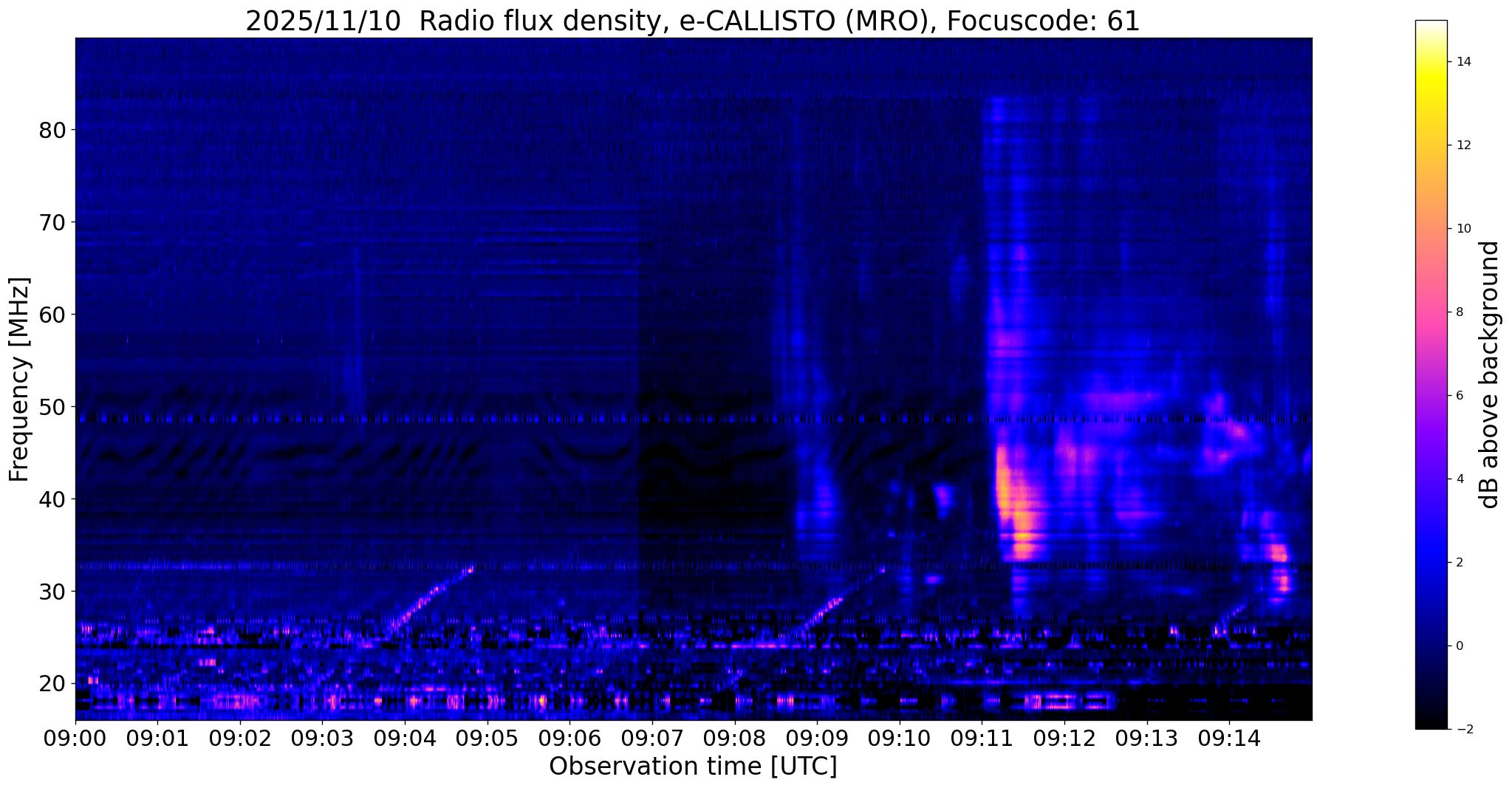The width and height of the screenshot is (1512, 788).
Task: Click the colorbar tick label 4
Action: [x=1460, y=479]
